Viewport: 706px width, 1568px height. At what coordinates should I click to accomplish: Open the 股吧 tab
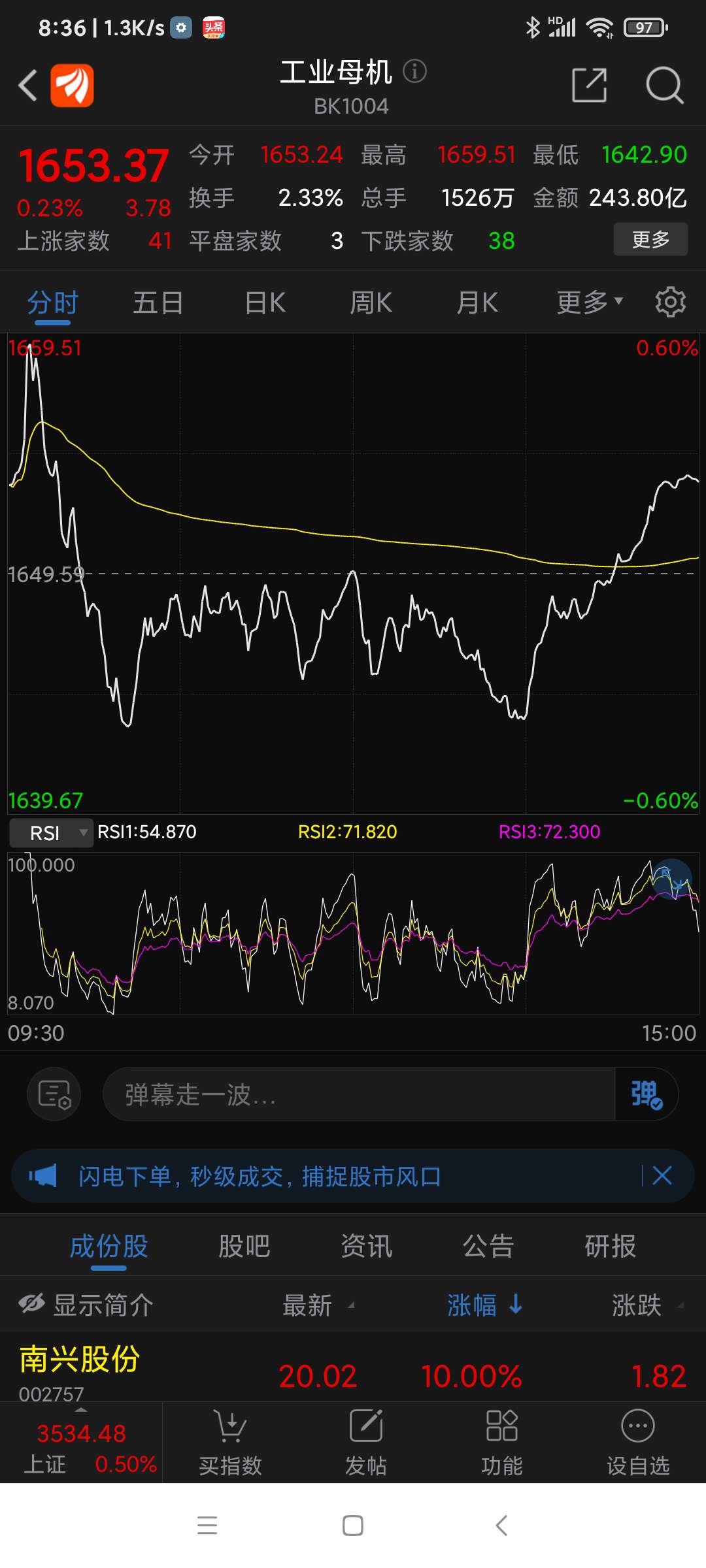244,1246
